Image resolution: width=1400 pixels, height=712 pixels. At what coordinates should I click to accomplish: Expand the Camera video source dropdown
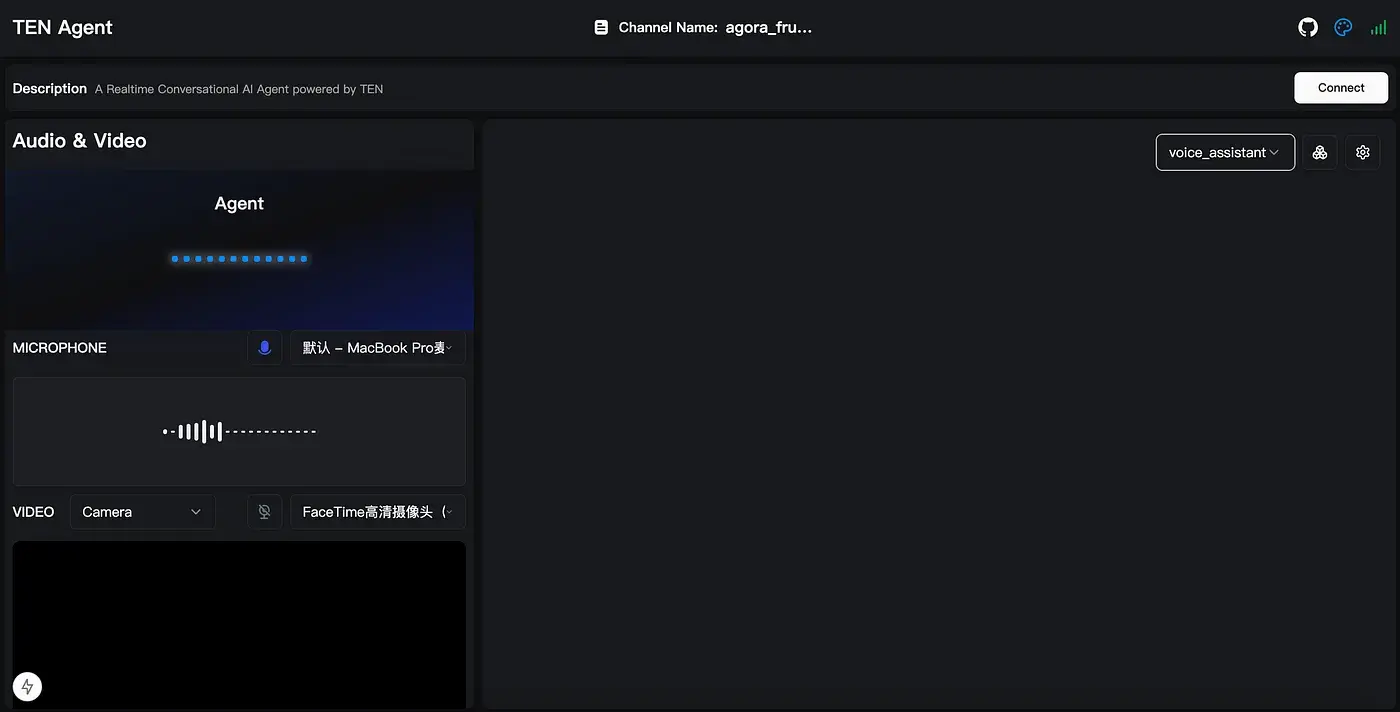142,512
